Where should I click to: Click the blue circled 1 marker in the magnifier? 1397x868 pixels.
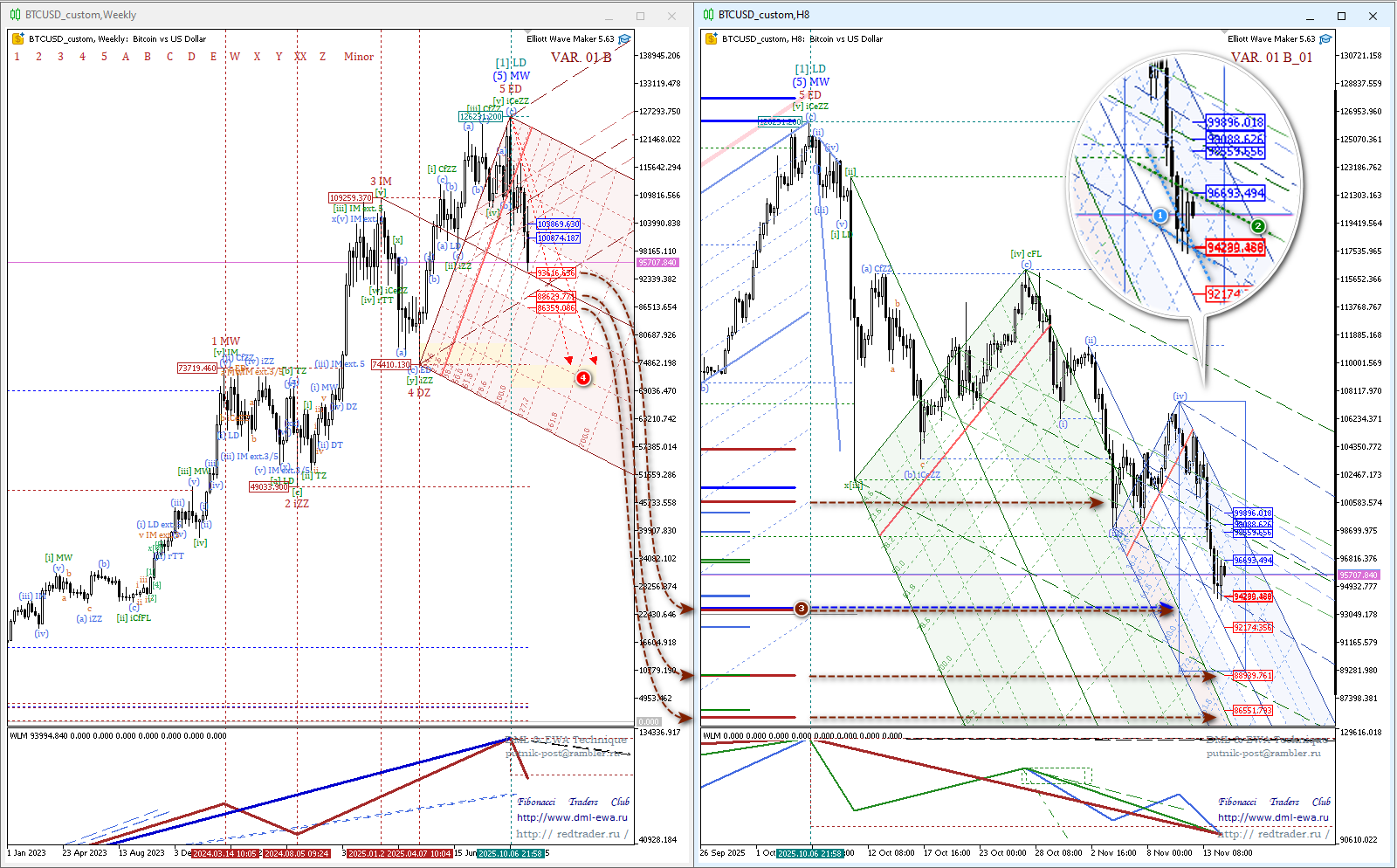(1160, 216)
